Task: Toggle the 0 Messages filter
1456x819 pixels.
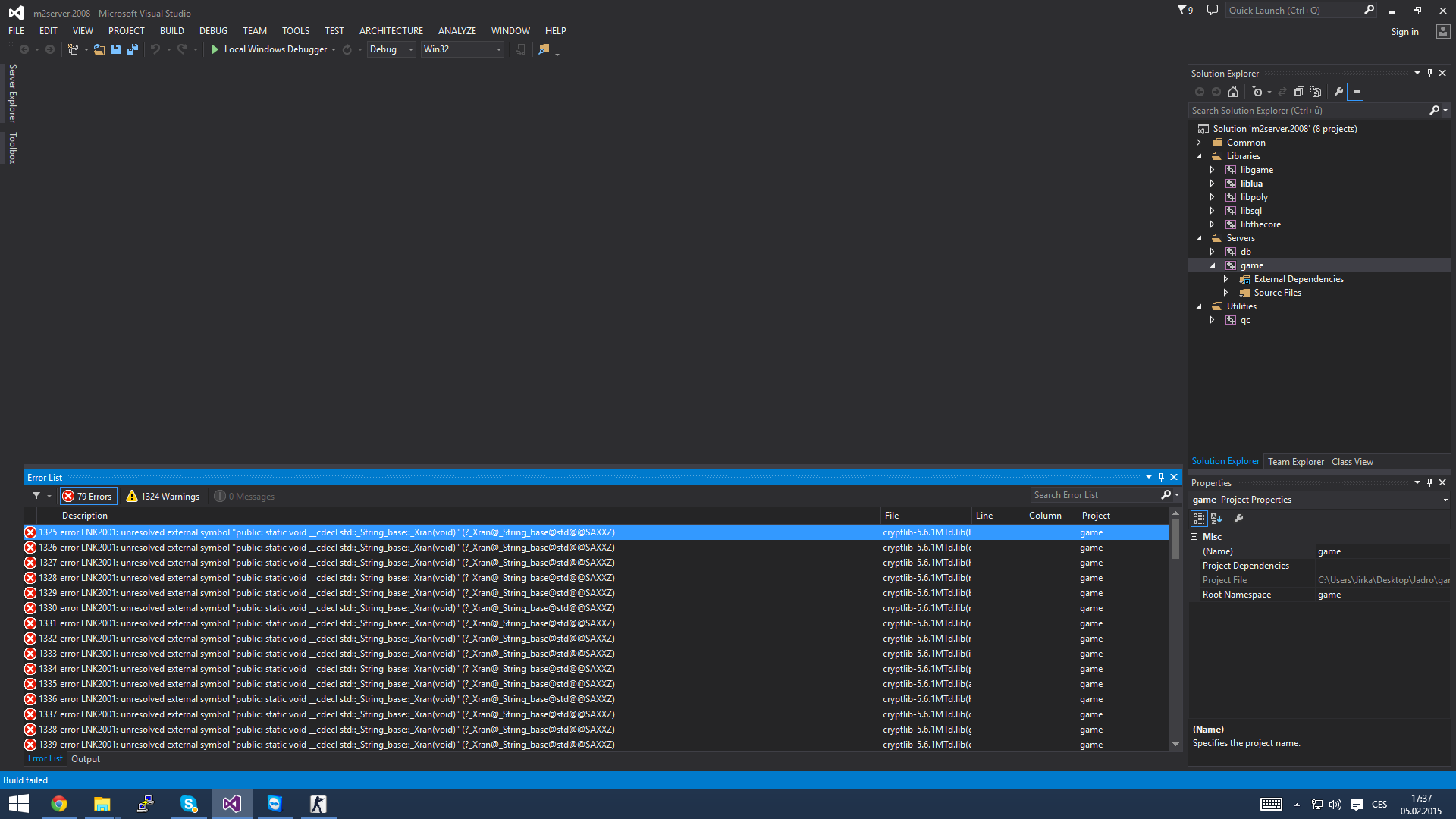Action: tap(244, 496)
